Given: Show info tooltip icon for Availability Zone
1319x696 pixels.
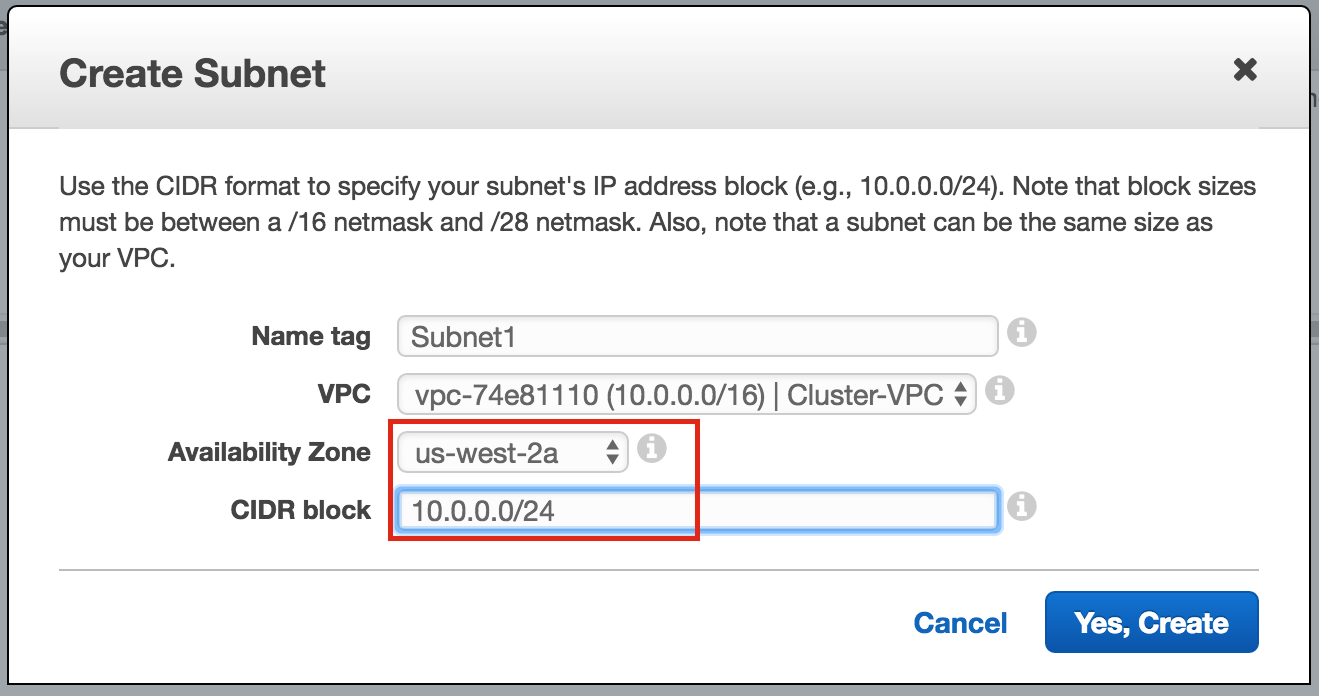Looking at the screenshot, I should (x=651, y=449).
